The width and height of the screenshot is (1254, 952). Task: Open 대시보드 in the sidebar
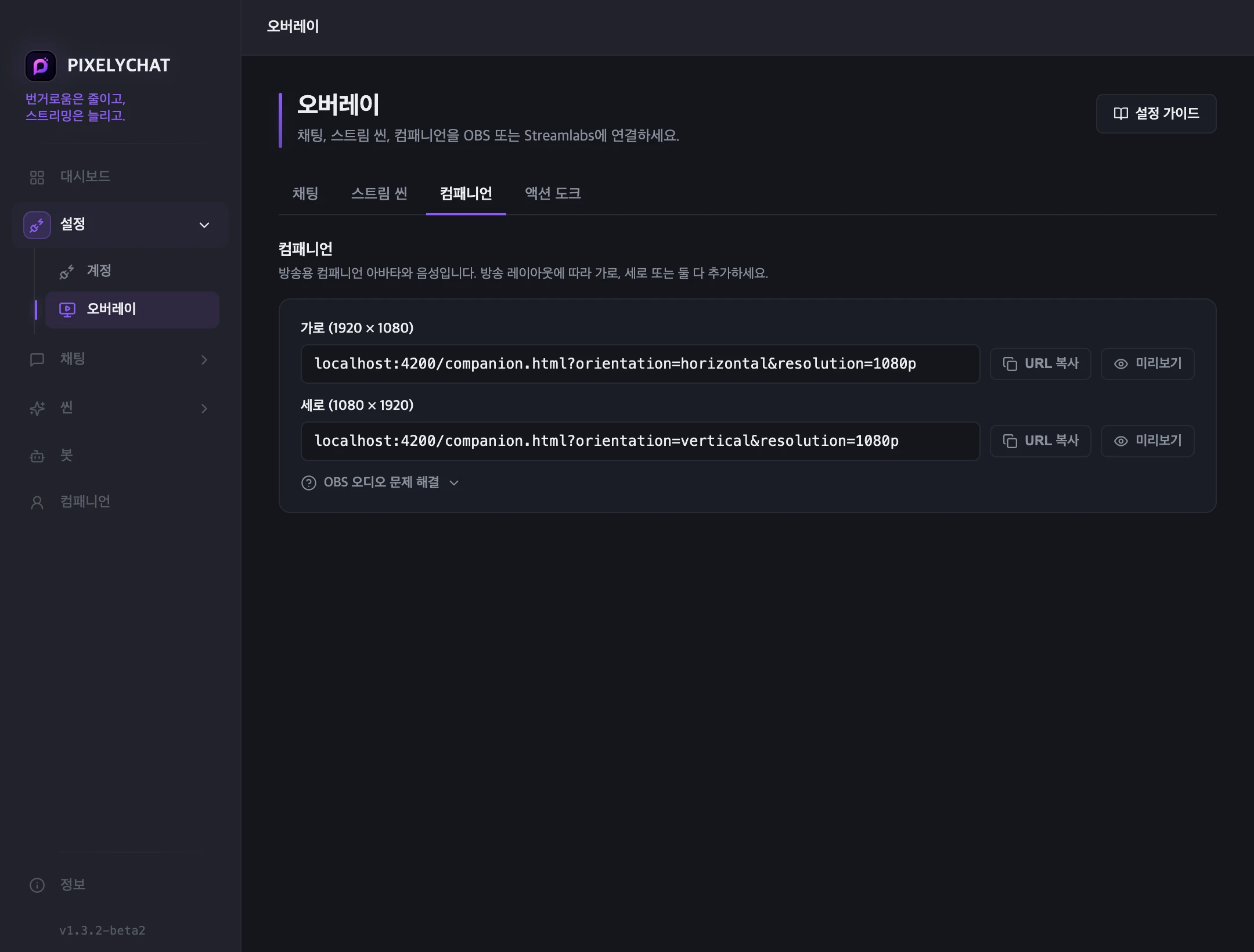pyautogui.click(x=121, y=177)
